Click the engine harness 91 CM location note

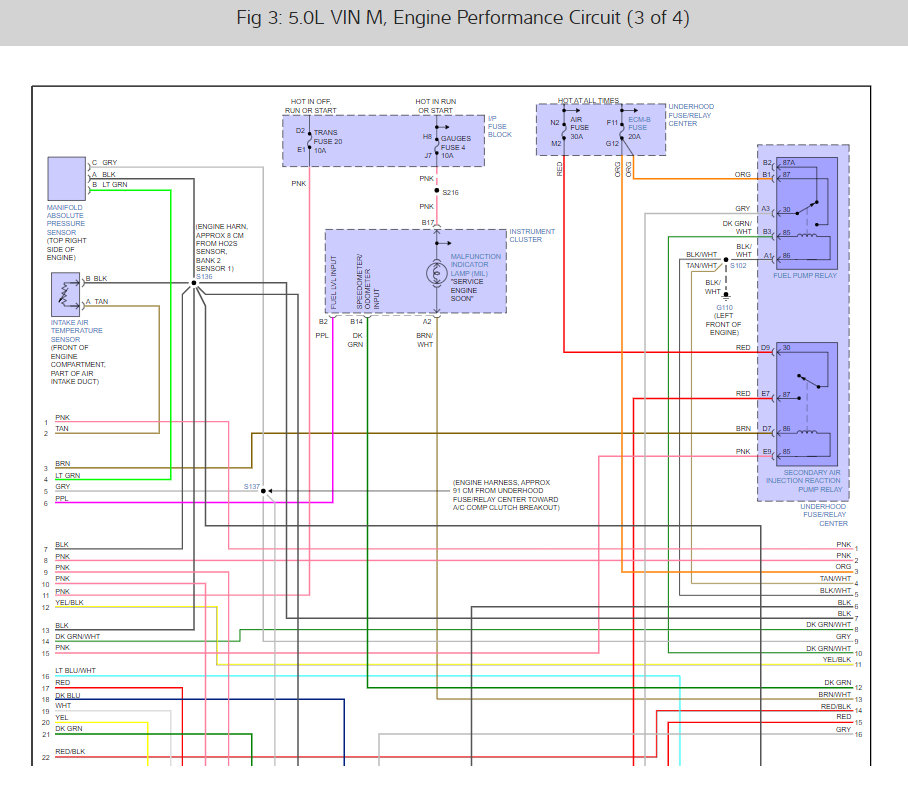click(x=506, y=495)
